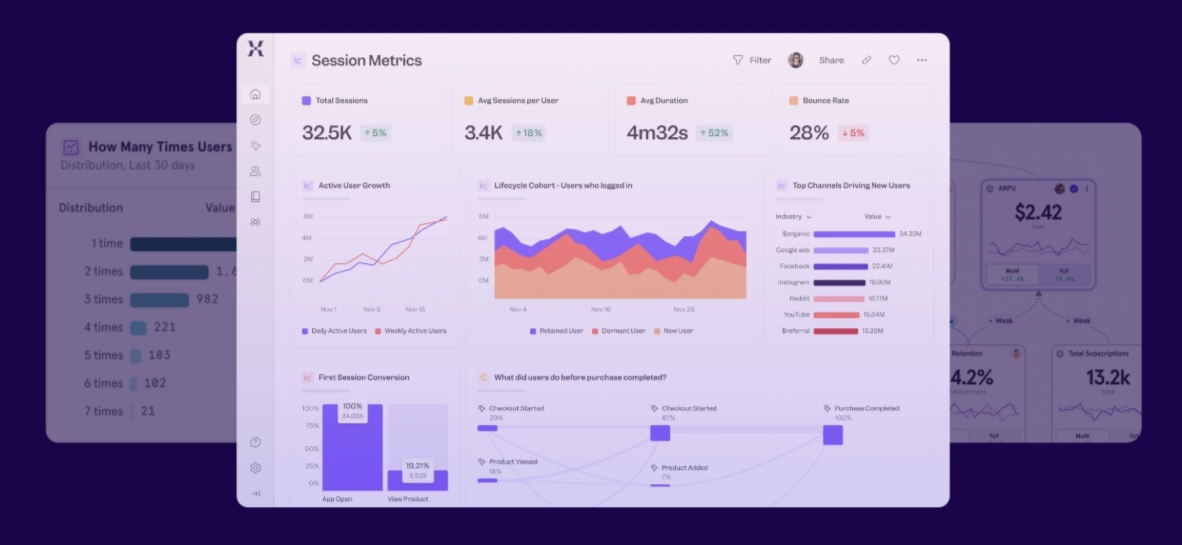Click the Bounce Rate orange swatch

click(x=794, y=100)
